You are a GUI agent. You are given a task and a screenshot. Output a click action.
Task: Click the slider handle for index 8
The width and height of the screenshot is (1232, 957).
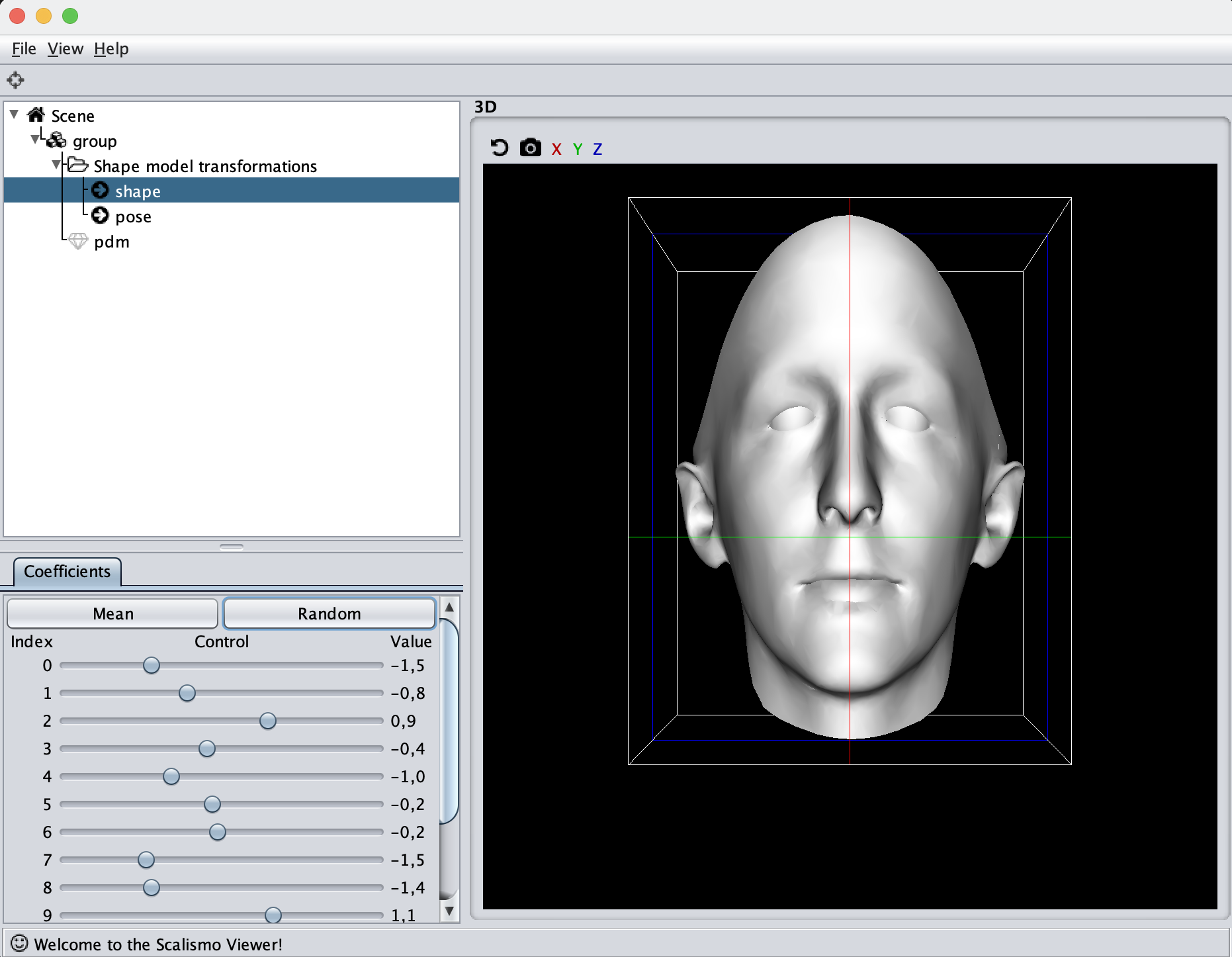(x=152, y=888)
